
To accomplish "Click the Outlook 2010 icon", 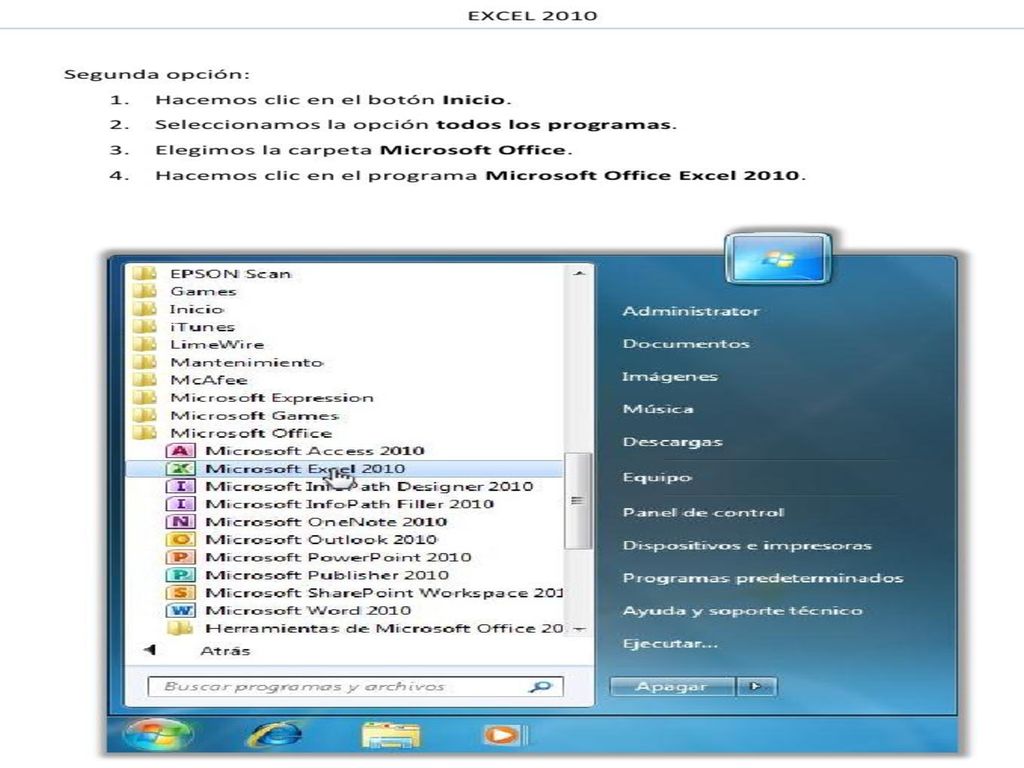I will 180,539.
